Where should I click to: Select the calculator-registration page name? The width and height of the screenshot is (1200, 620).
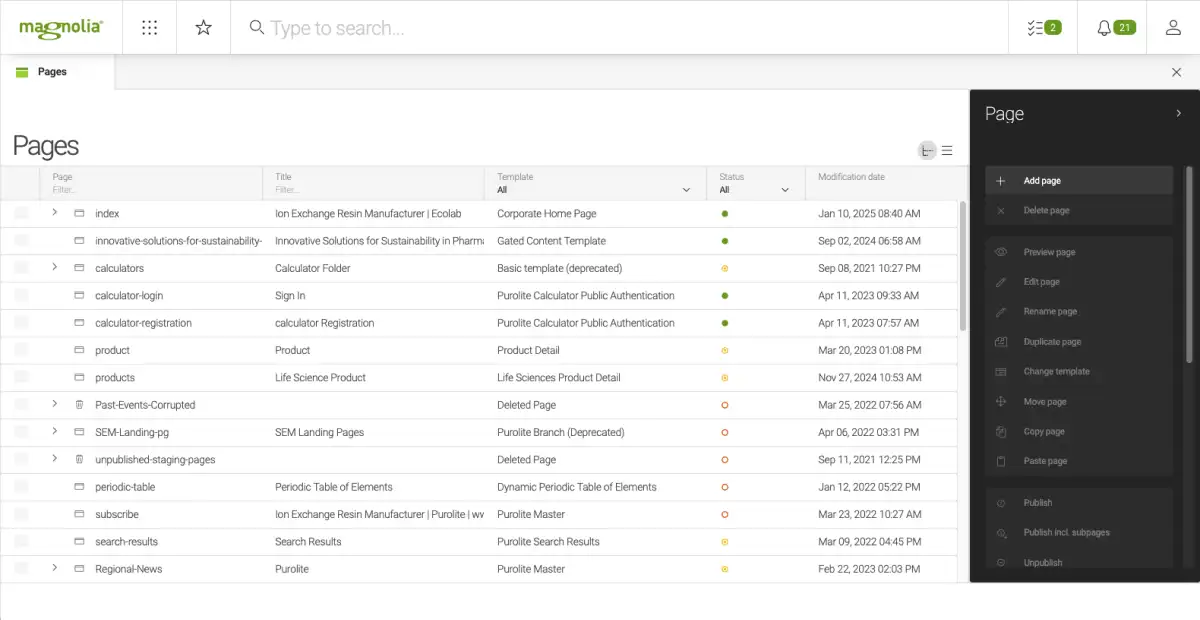(143, 323)
